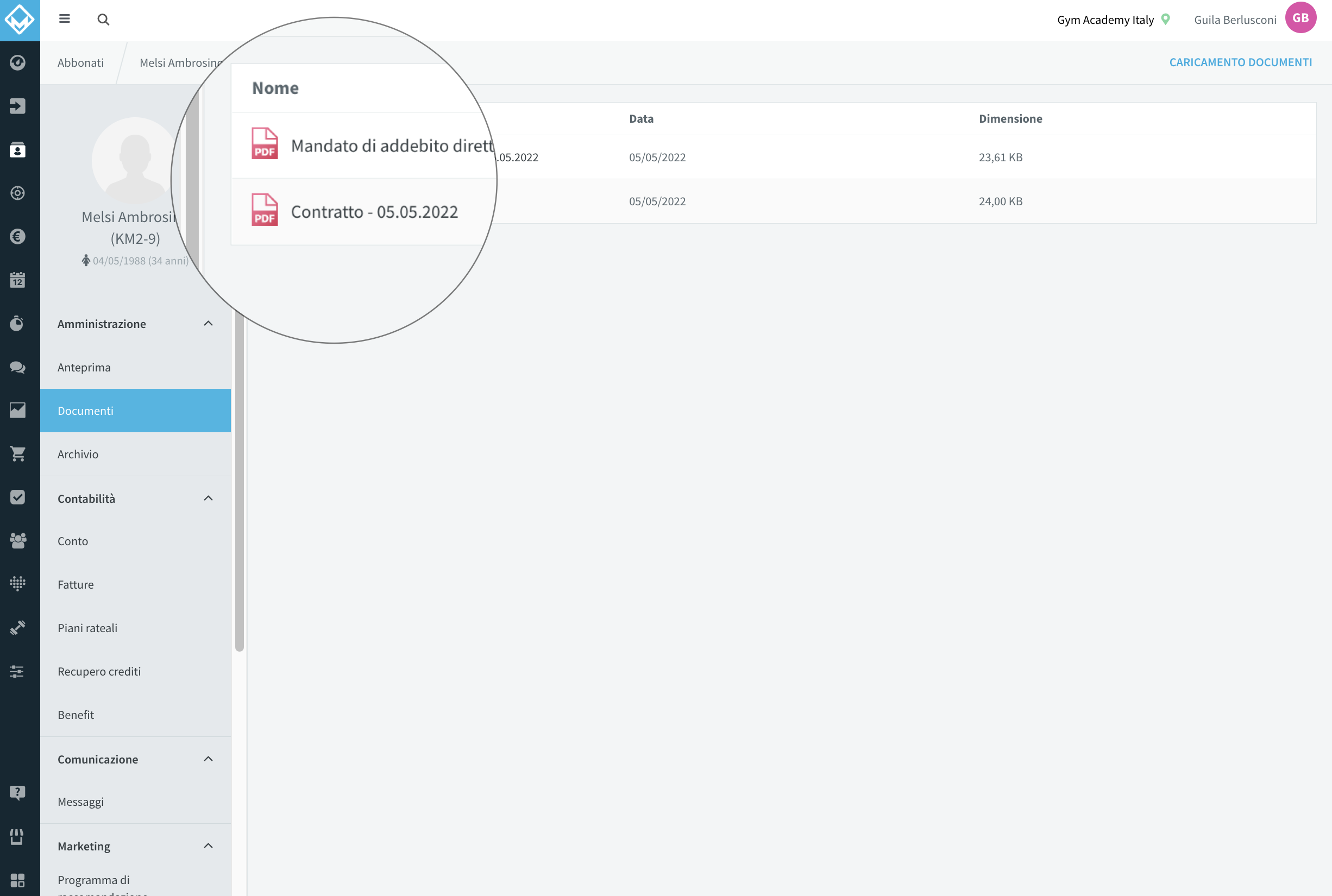The height and width of the screenshot is (896, 1332).
Task: Open the check-in arrow sidebar icon
Action: click(18, 106)
